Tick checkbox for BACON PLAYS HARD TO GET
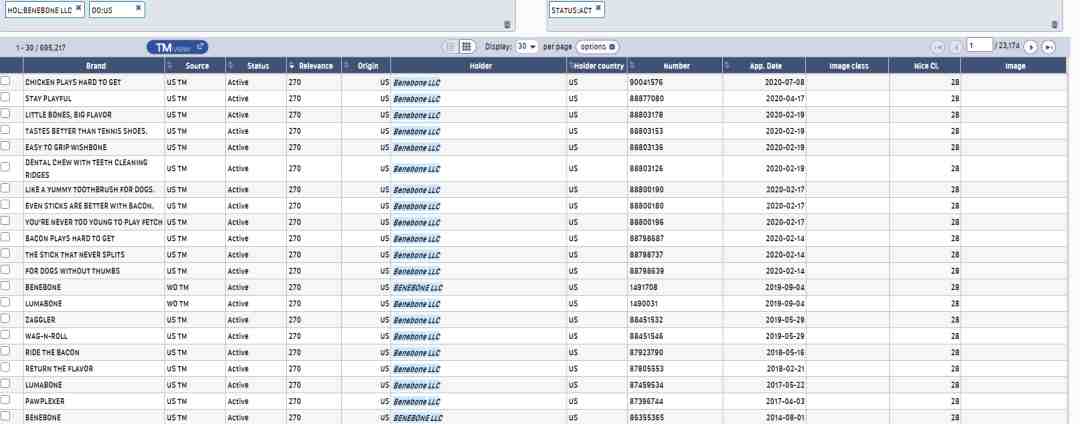The image size is (1080, 424). (x=6, y=237)
